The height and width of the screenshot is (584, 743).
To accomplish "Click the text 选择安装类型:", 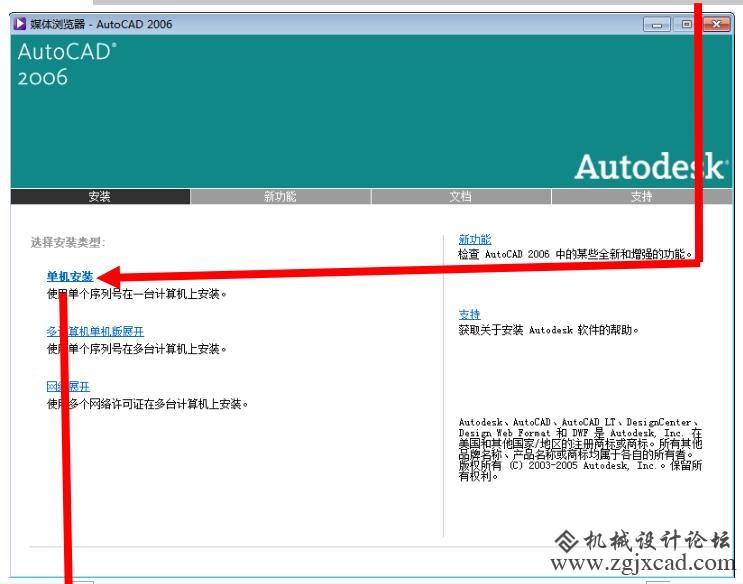I will (x=68, y=243).
